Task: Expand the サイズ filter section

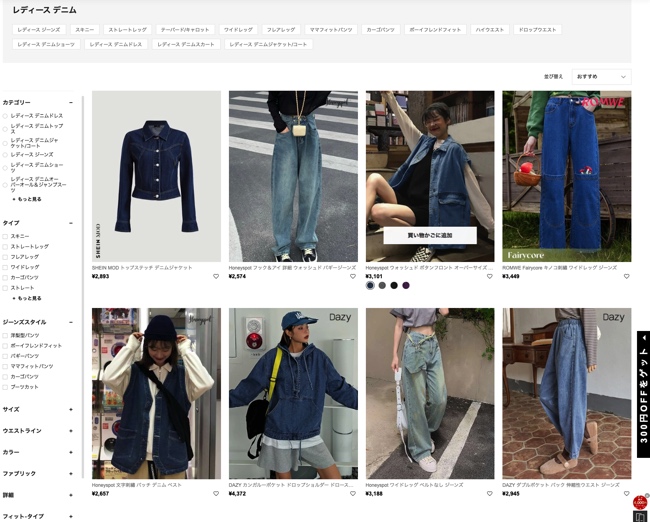Action: [70, 409]
